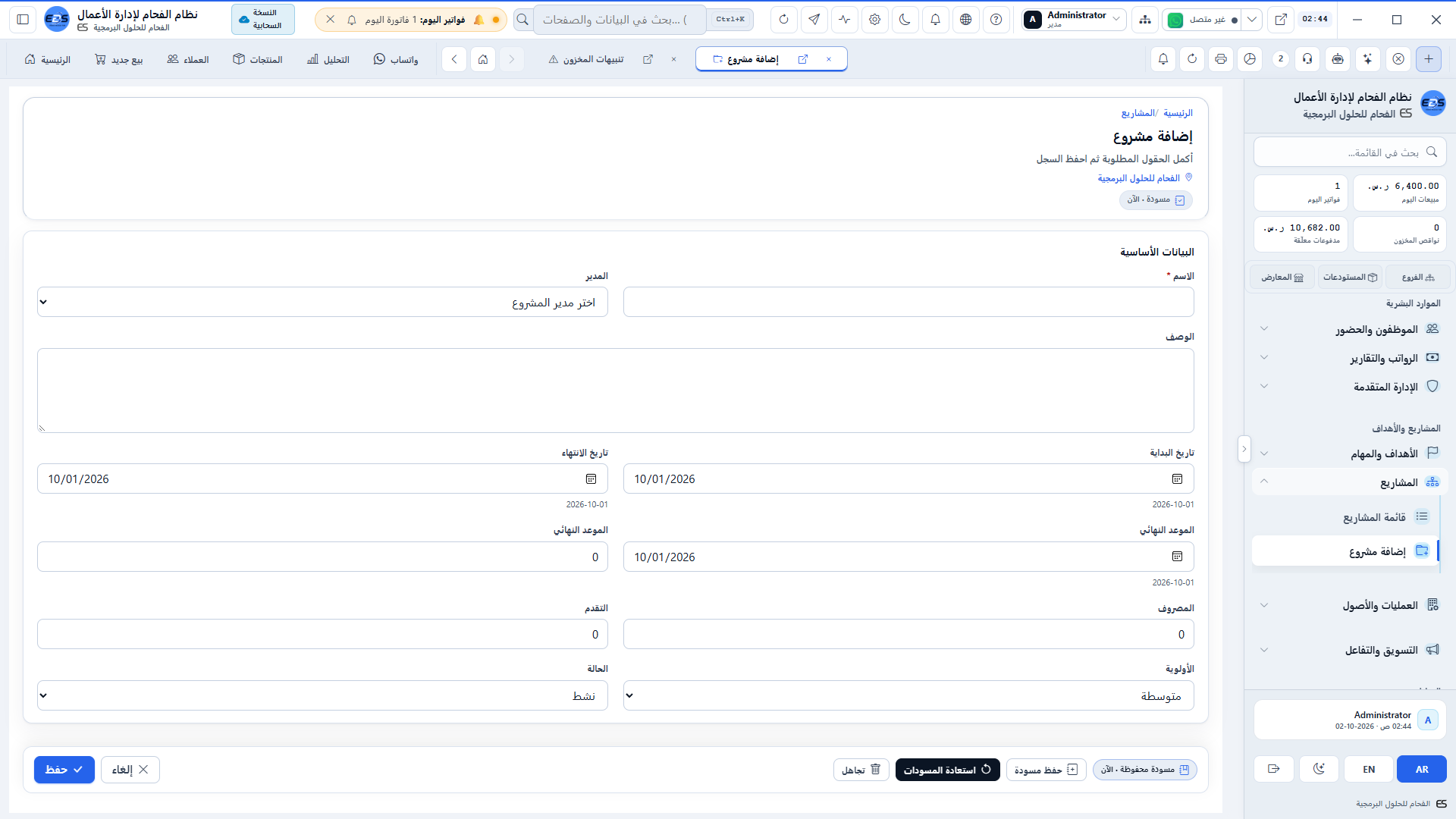This screenshot has height=819, width=1456.
Task: Click the إلغاء cancel button
Action: click(x=130, y=770)
